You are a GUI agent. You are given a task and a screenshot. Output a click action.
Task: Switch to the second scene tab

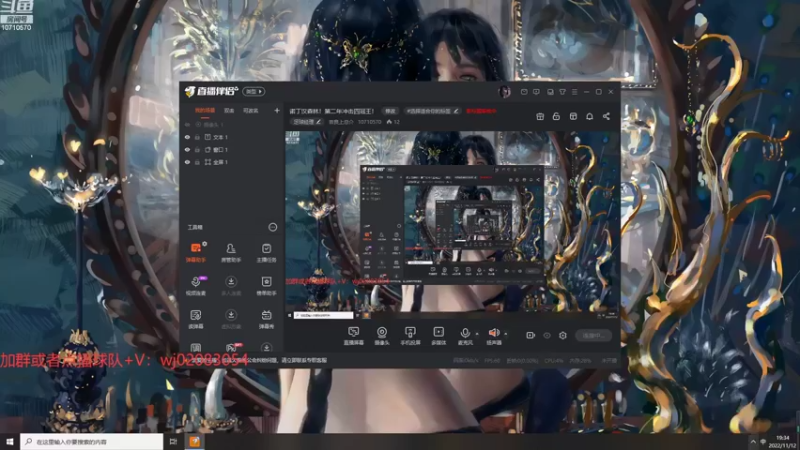[229, 110]
